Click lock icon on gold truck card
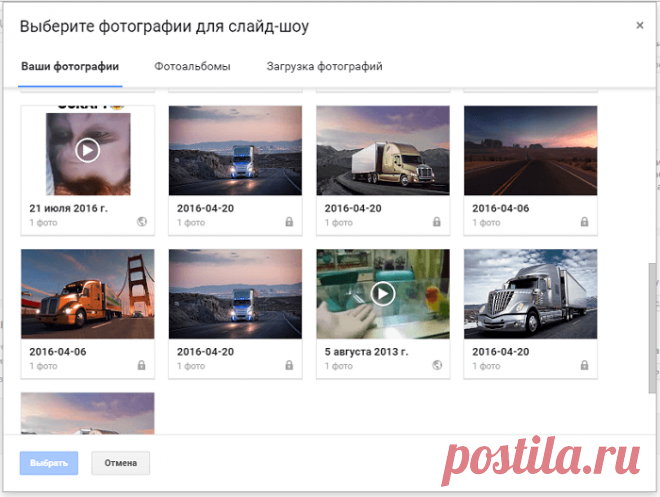 coord(437,222)
